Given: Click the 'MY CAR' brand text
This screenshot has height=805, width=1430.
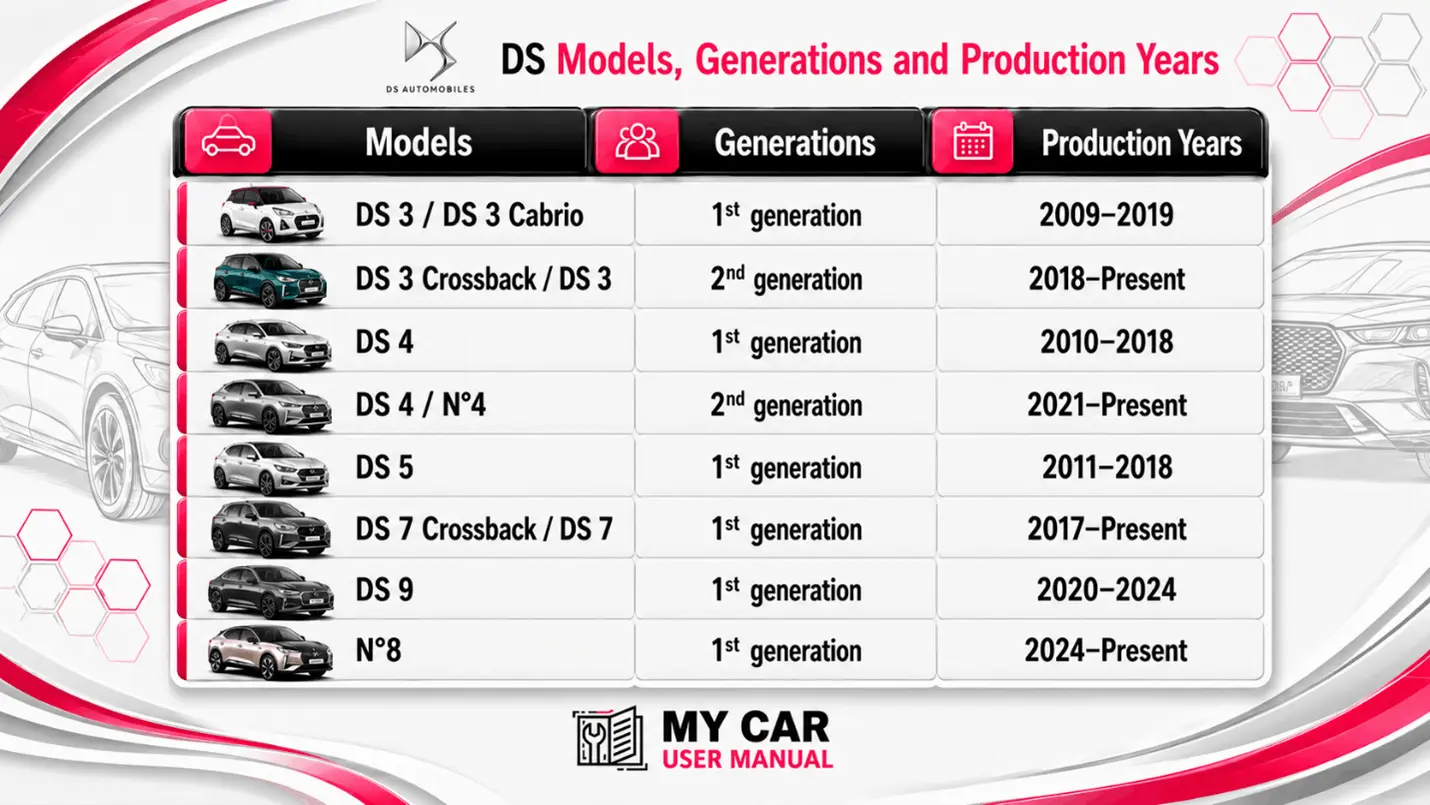Looking at the screenshot, I should pyautogui.click(x=747, y=726).
